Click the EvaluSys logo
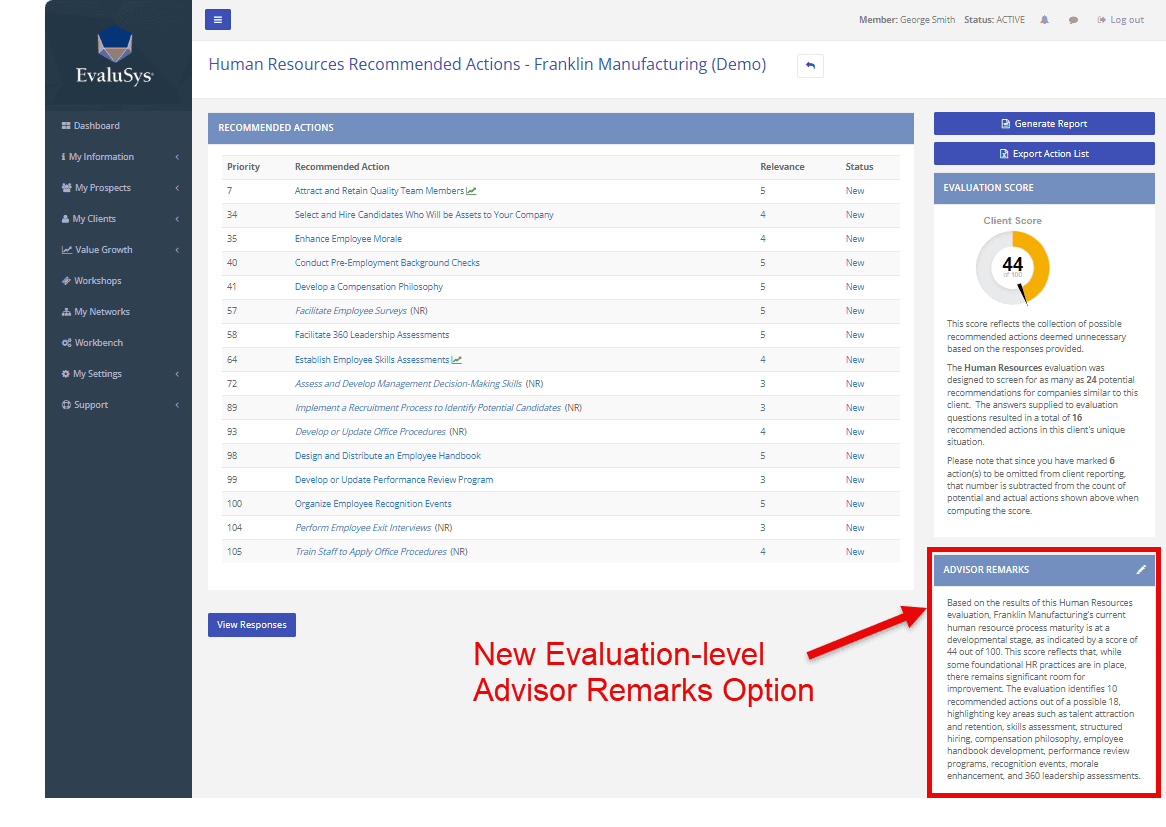This screenshot has height=827, width=1166. [114, 57]
